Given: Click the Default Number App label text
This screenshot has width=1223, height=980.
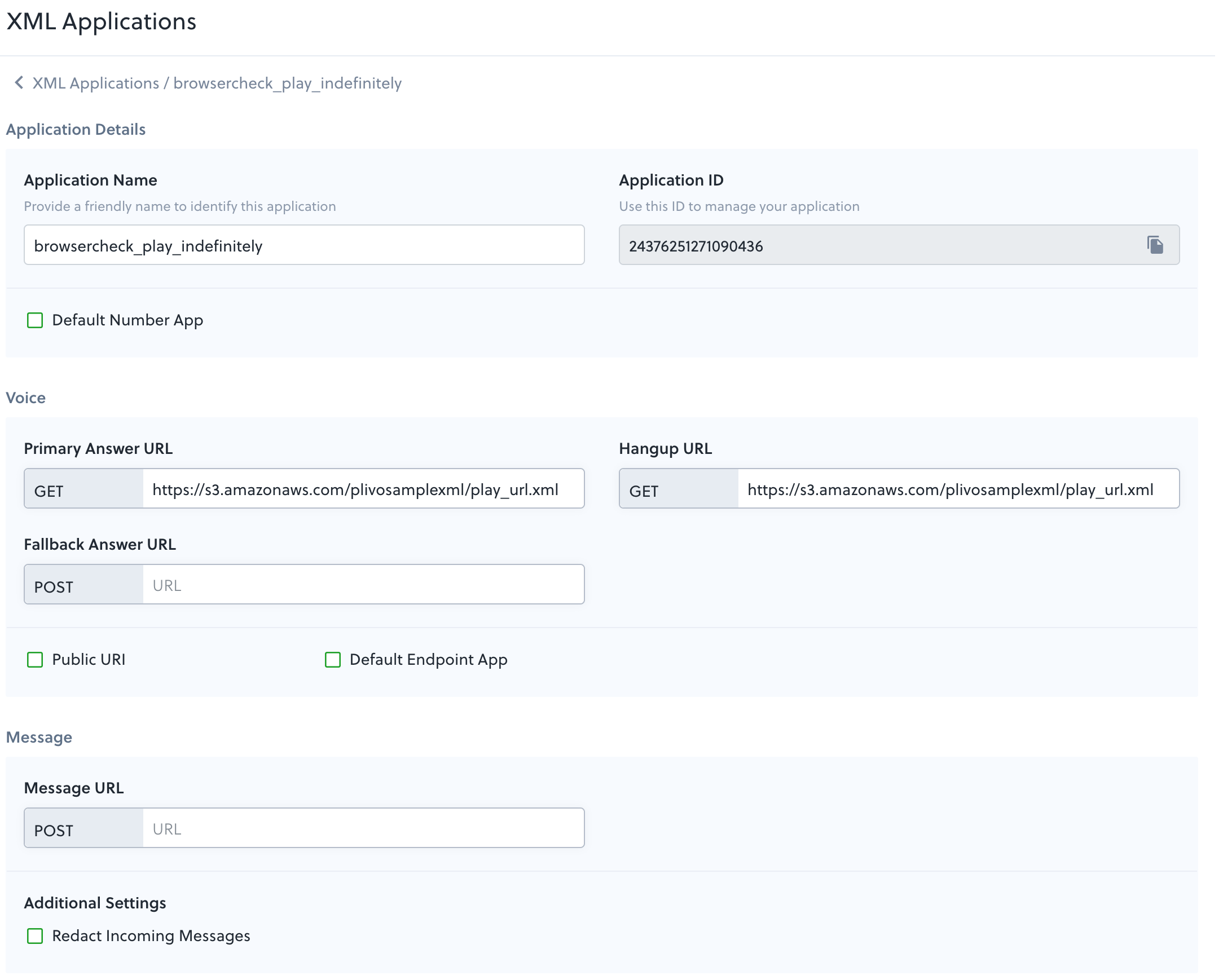Looking at the screenshot, I should (127, 320).
